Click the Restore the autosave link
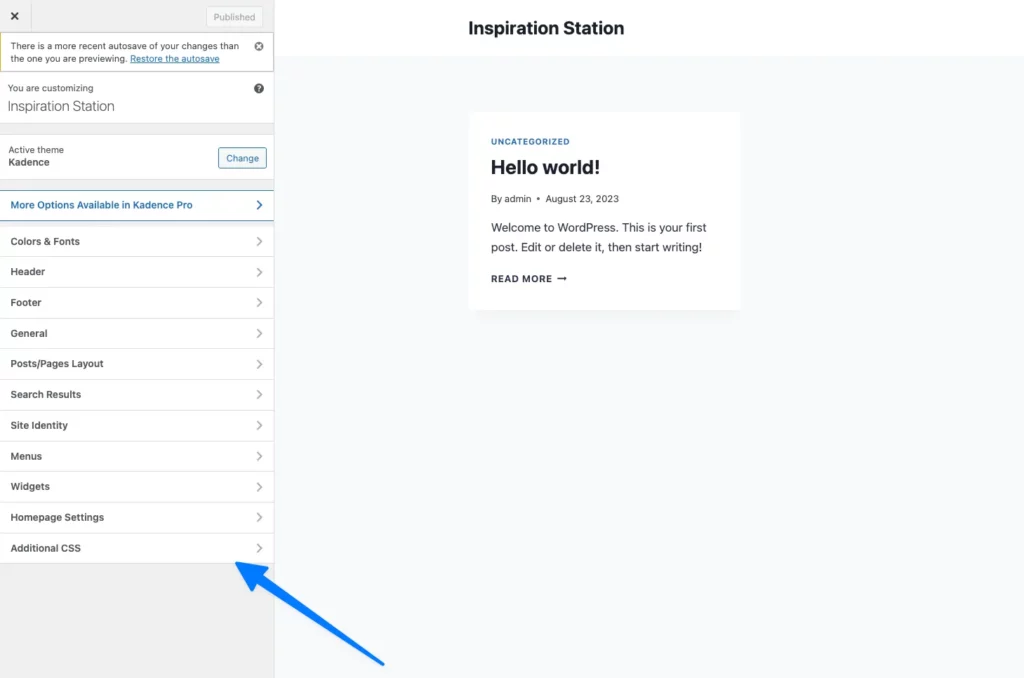The image size is (1024, 678). point(175,59)
